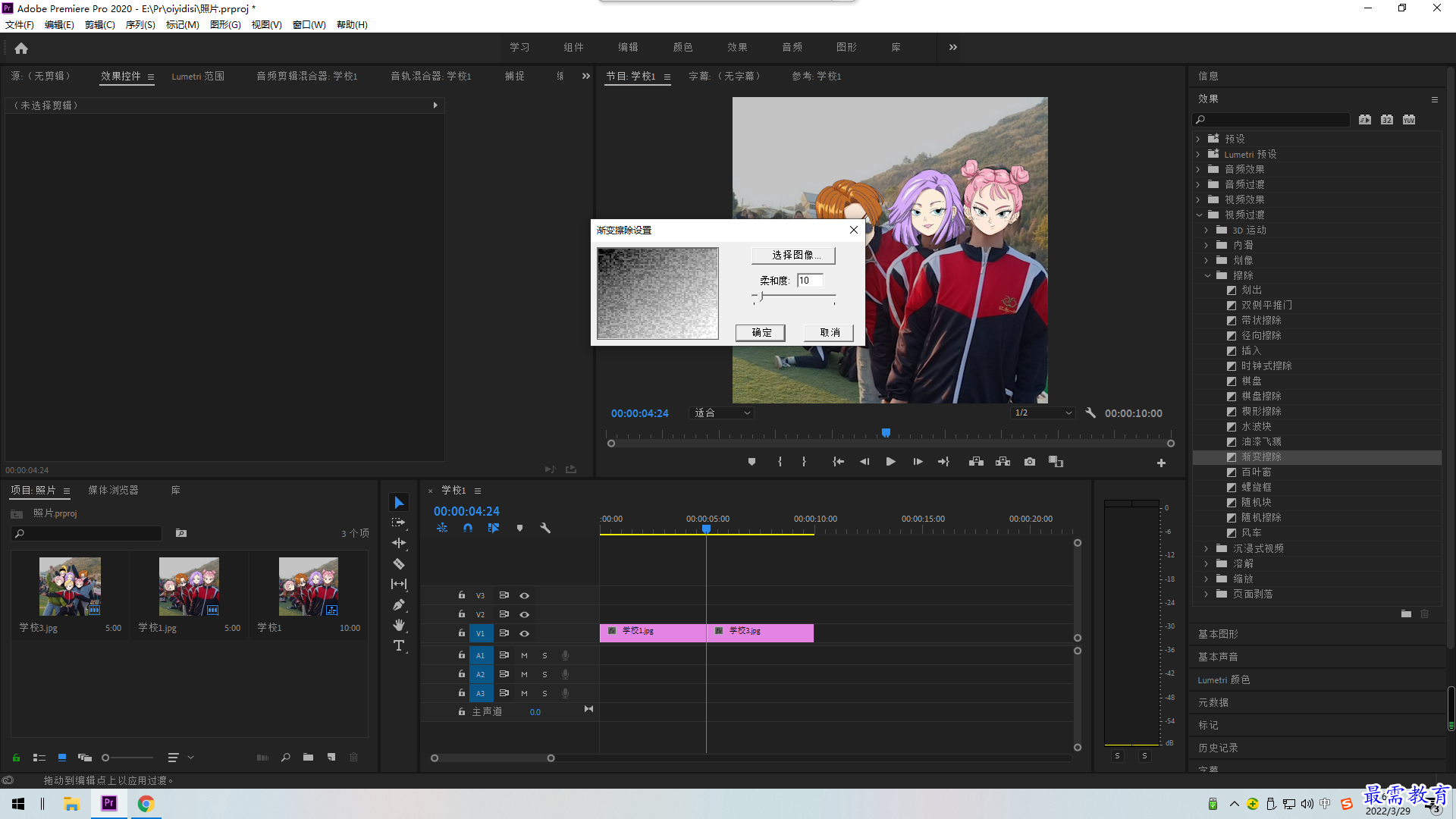Click Add Marker in timeline header
Viewport: 1456px width, 819px height.
tap(519, 528)
